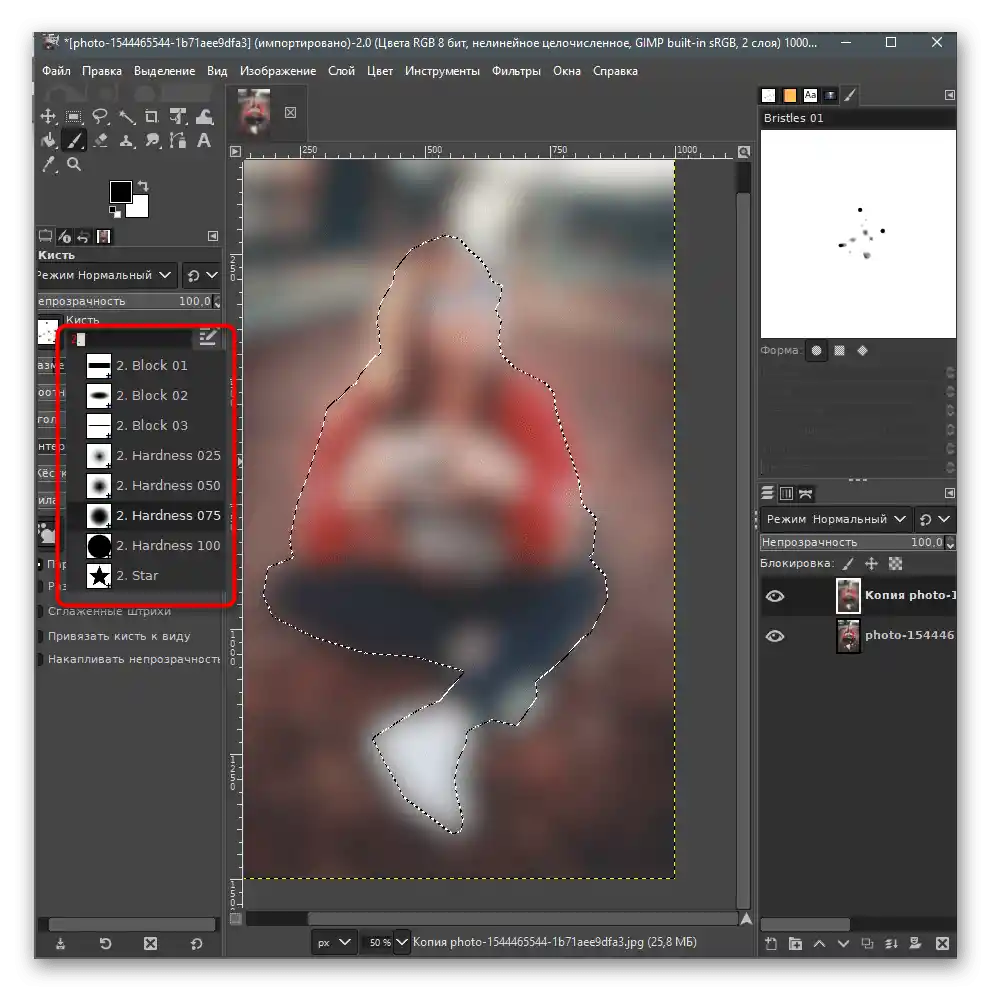This screenshot has width=989, height=991.
Task: Hide the bottom photo-154446 layer
Action: pos(775,636)
